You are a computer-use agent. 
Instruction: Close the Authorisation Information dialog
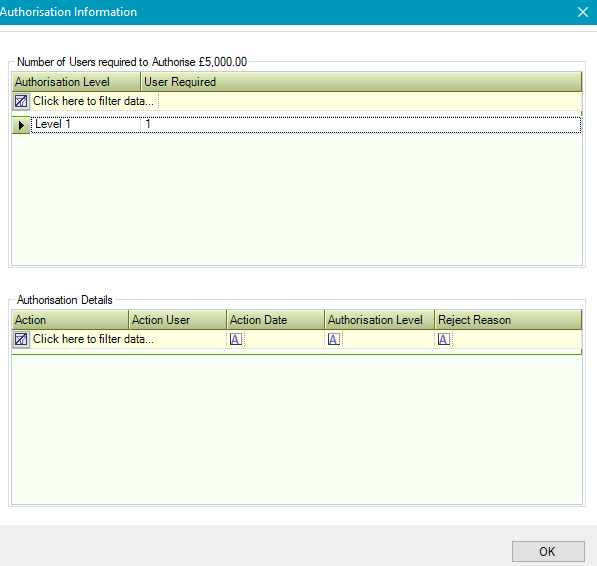(x=583, y=12)
